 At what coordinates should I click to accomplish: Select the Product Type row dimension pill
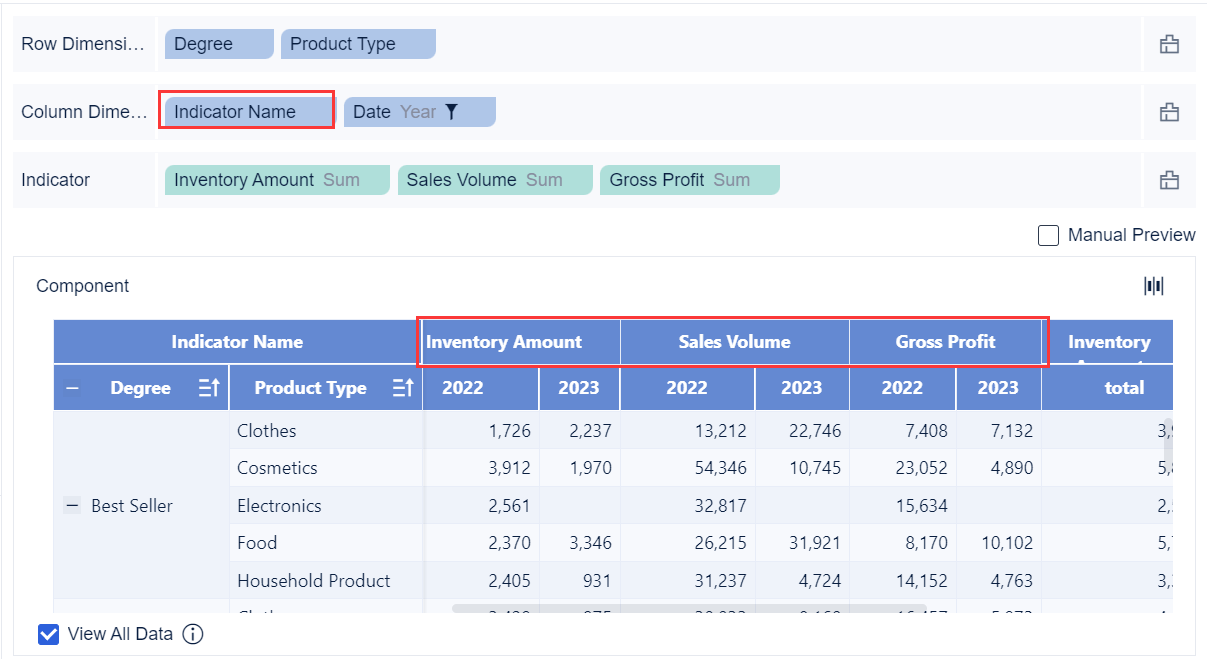pos(358,43)
